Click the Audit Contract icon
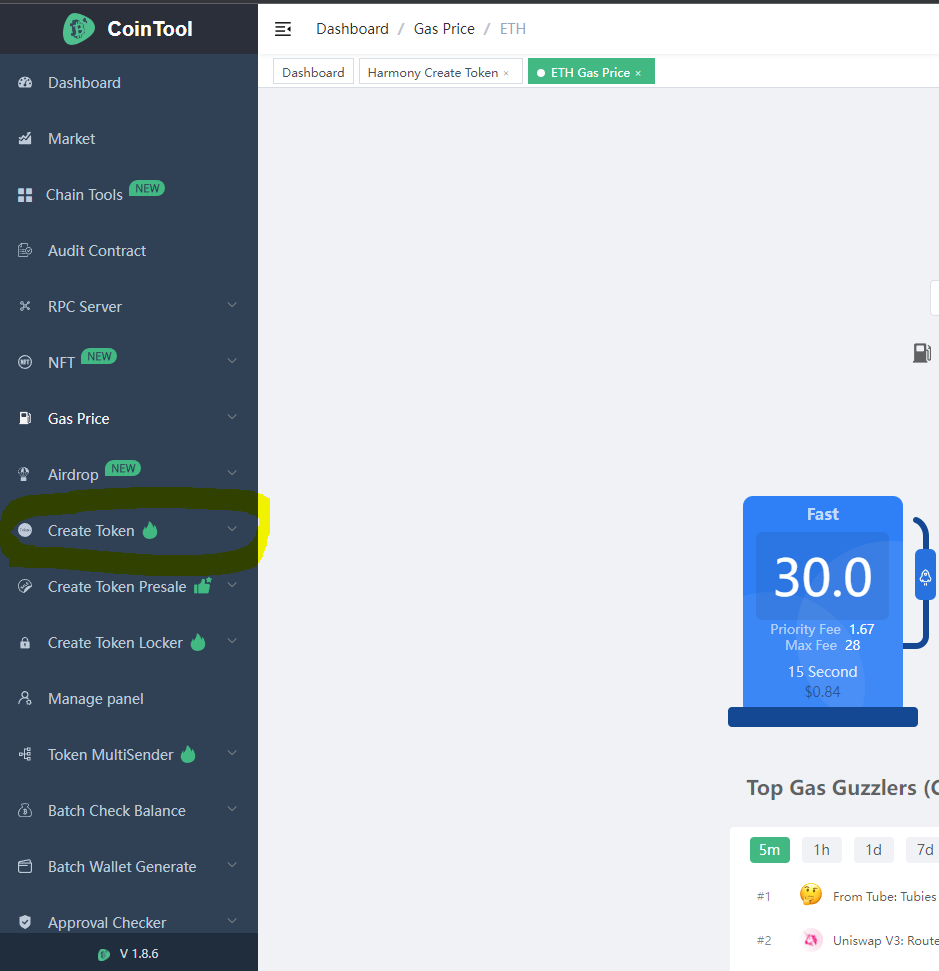The width and height of the screenshot is (939, 971). click(25, 250)
